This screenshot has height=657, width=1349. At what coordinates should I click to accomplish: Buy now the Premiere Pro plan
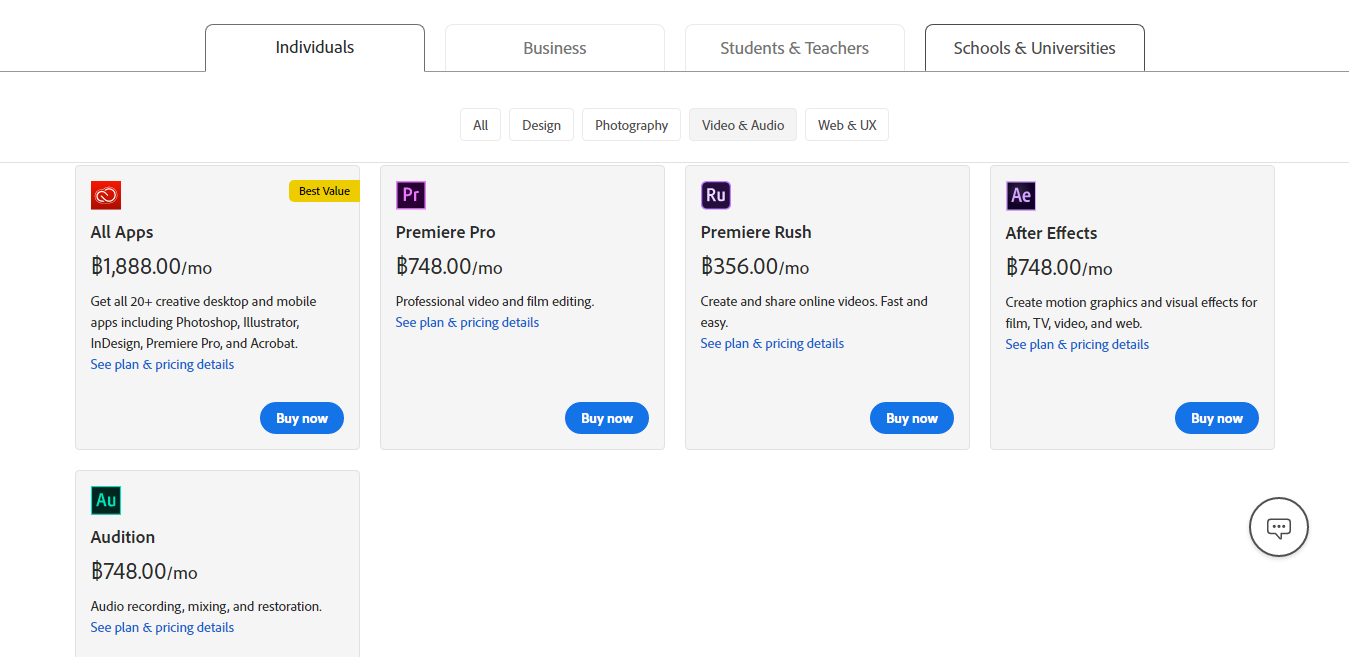[607, 418]
